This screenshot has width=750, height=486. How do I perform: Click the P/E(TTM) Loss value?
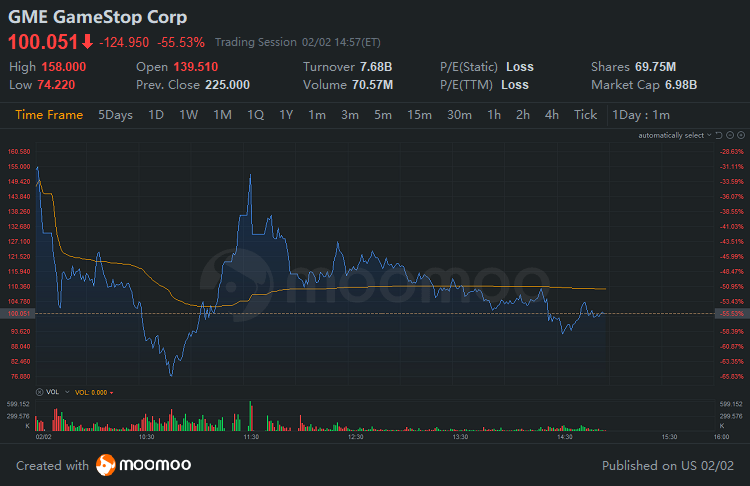tap(515, 85)
